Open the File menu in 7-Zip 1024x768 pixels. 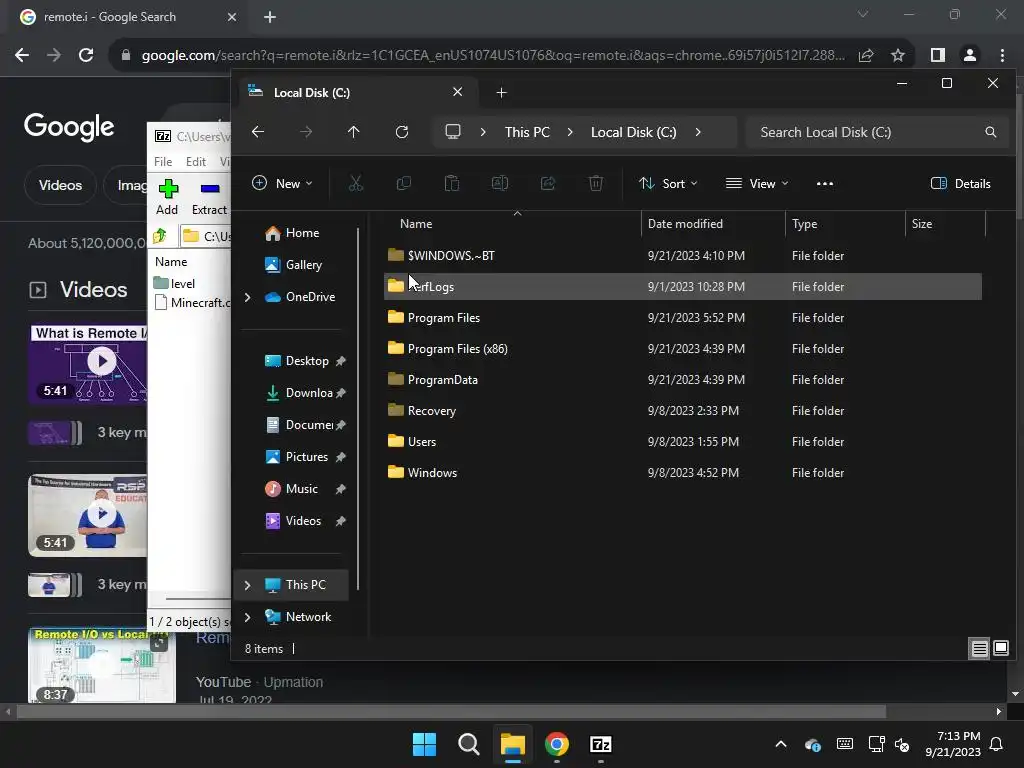pos(163,162)
